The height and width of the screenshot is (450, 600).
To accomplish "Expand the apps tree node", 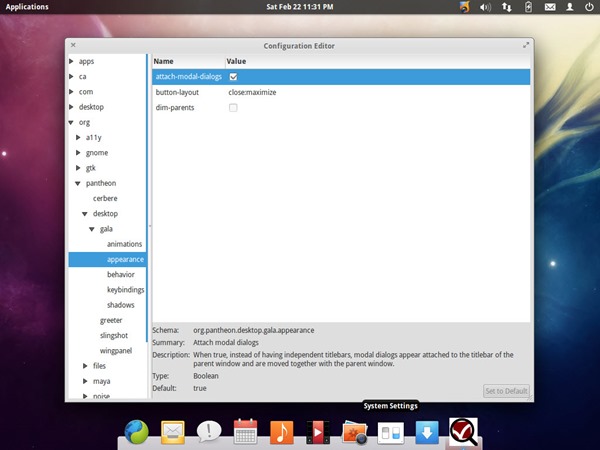I will (x=71, y=61).
